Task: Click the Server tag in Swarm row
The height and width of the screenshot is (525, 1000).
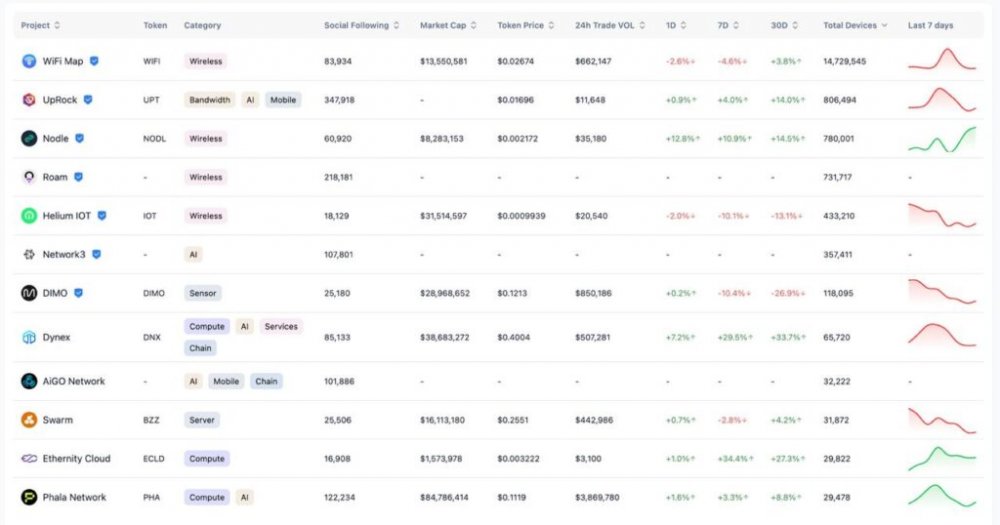Action: point(202,420)
